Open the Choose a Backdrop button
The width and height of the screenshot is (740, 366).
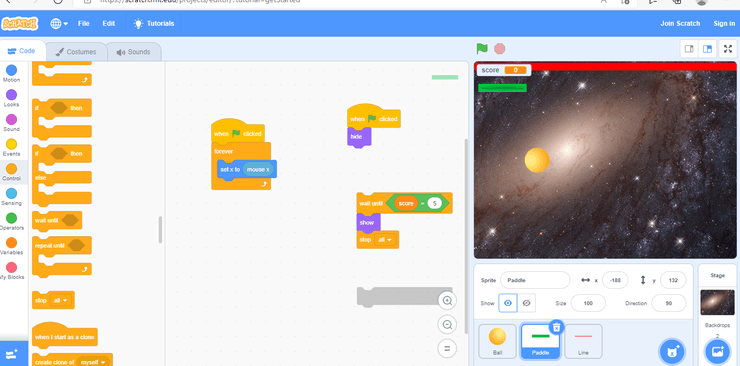717,352
